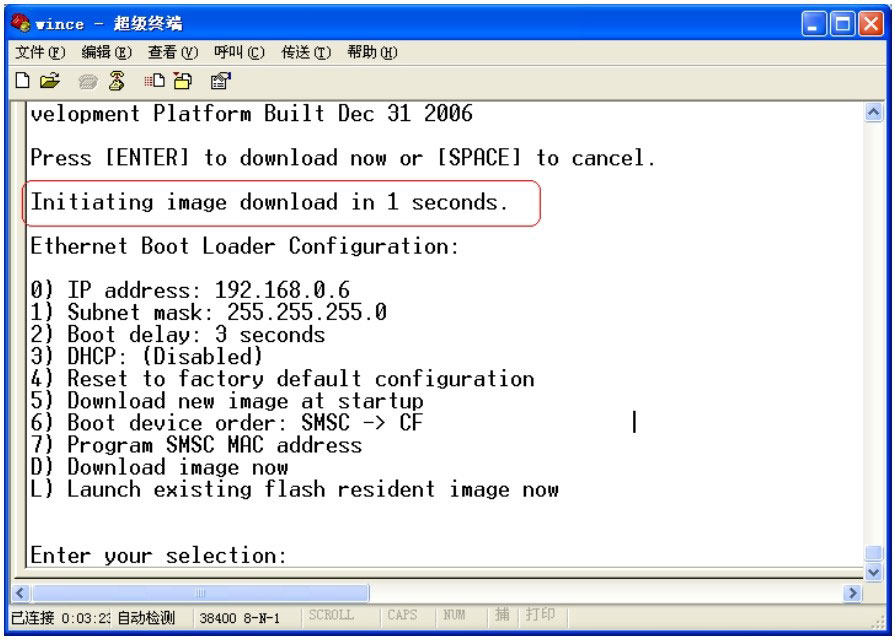Click the 'IP address: 192.168.0.6' line
This screenshot has width=895, height=643.
[190, 290]
